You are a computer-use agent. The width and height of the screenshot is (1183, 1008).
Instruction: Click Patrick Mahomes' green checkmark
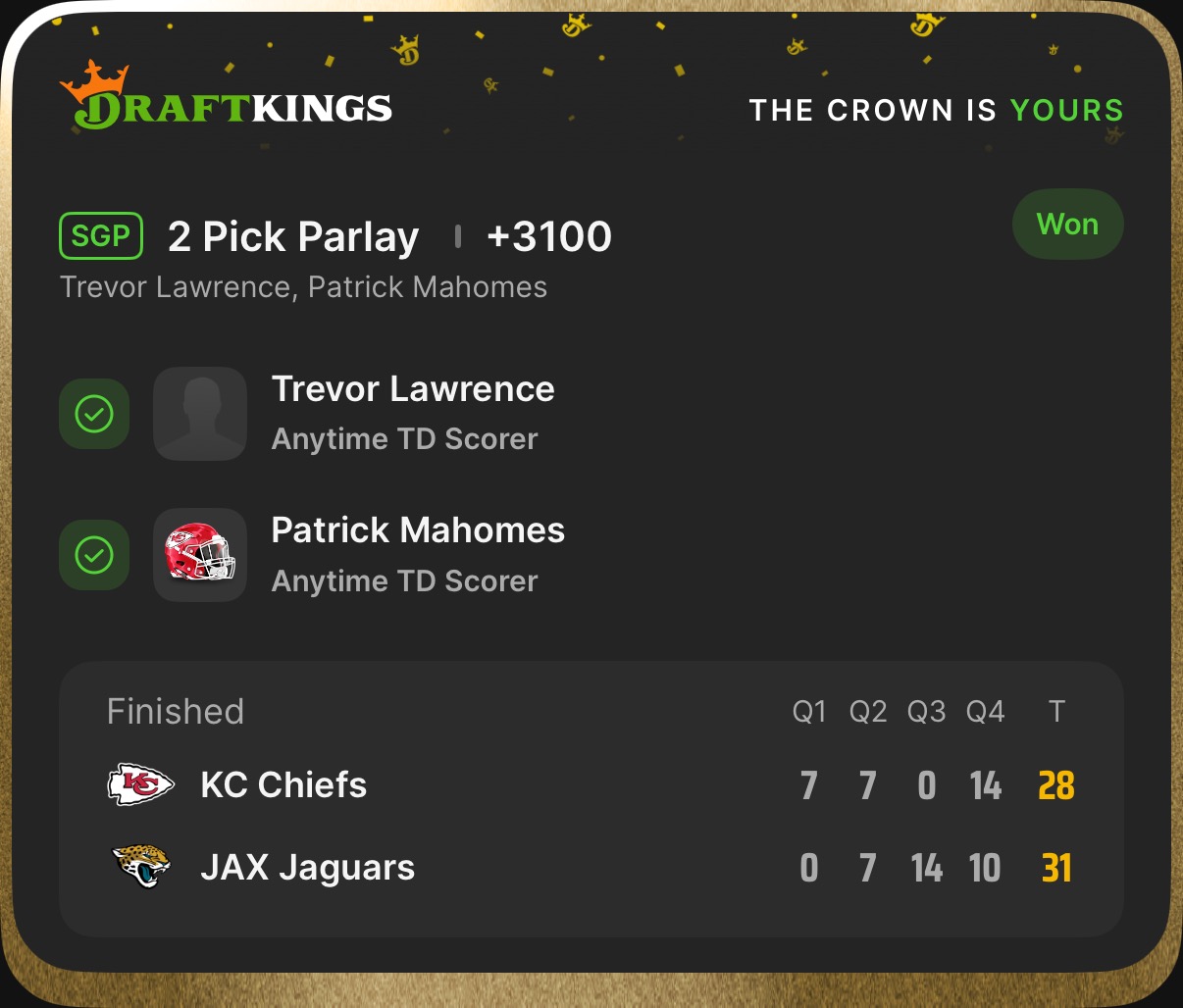(x=94, y=555)
